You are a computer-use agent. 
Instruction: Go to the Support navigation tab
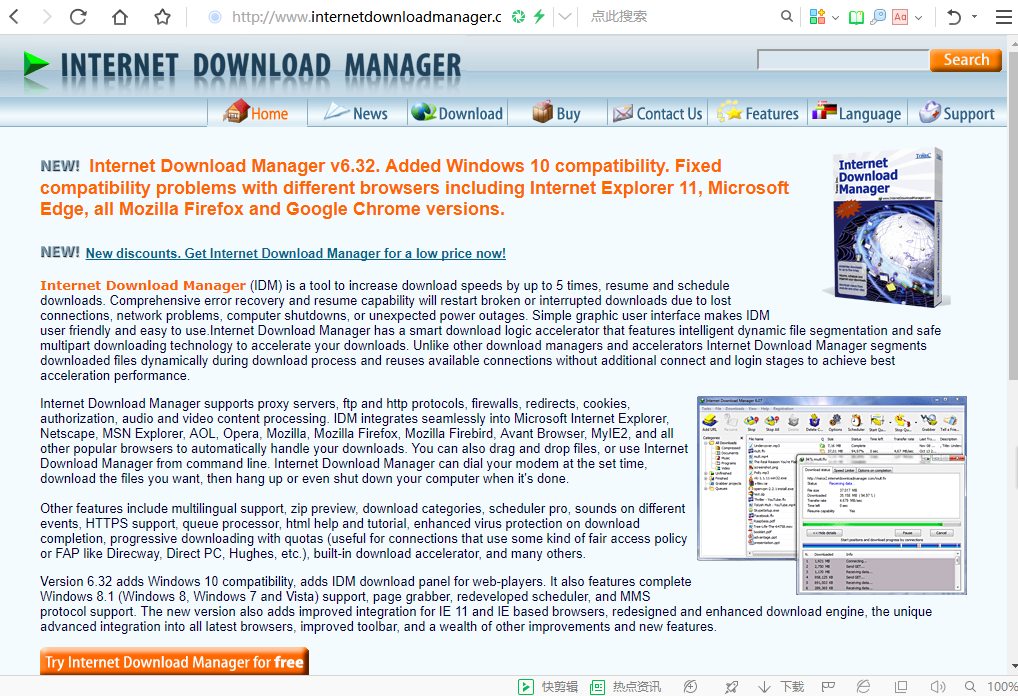click(x=958, y=113)
